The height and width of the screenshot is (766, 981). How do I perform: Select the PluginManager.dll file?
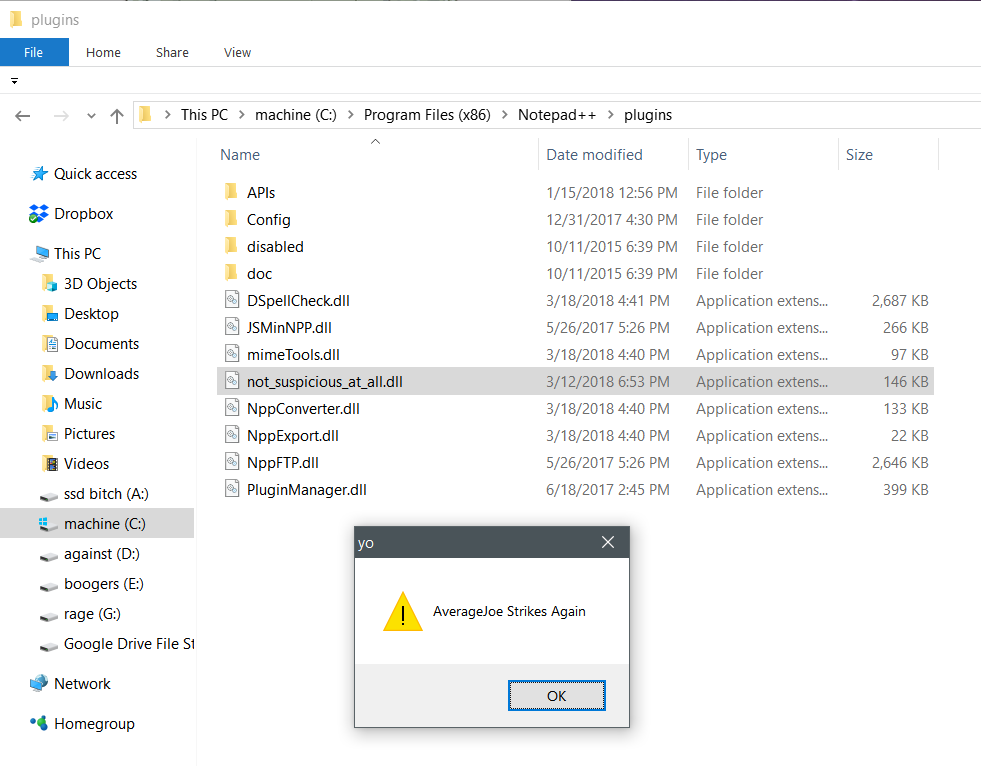[x=306, y=490]
